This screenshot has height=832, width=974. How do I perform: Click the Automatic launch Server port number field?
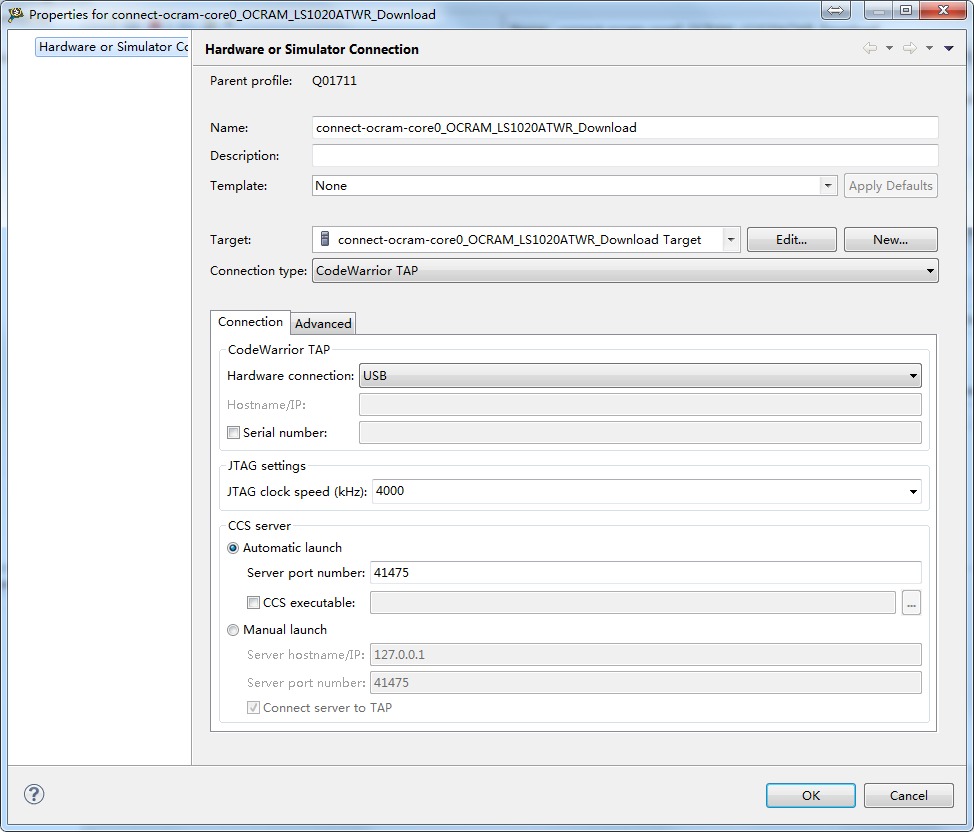[x=645, y=572]
